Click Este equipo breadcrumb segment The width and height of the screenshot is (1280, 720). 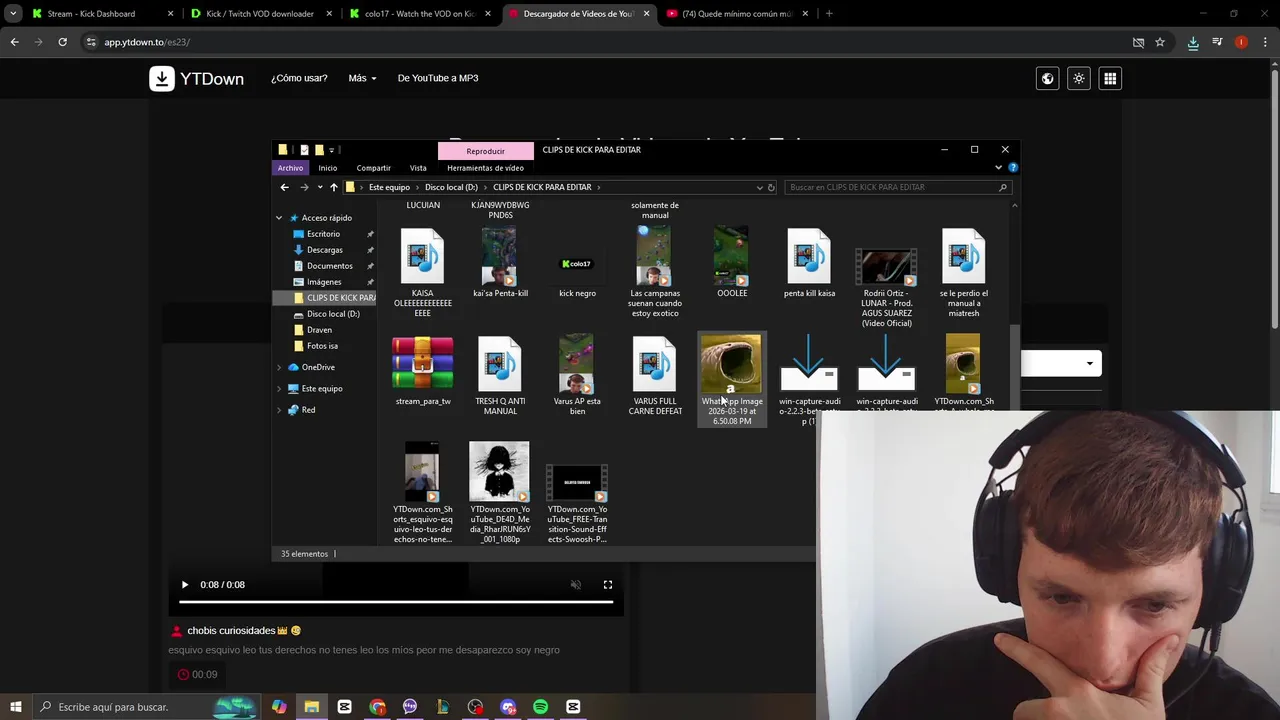coord(389,187)
